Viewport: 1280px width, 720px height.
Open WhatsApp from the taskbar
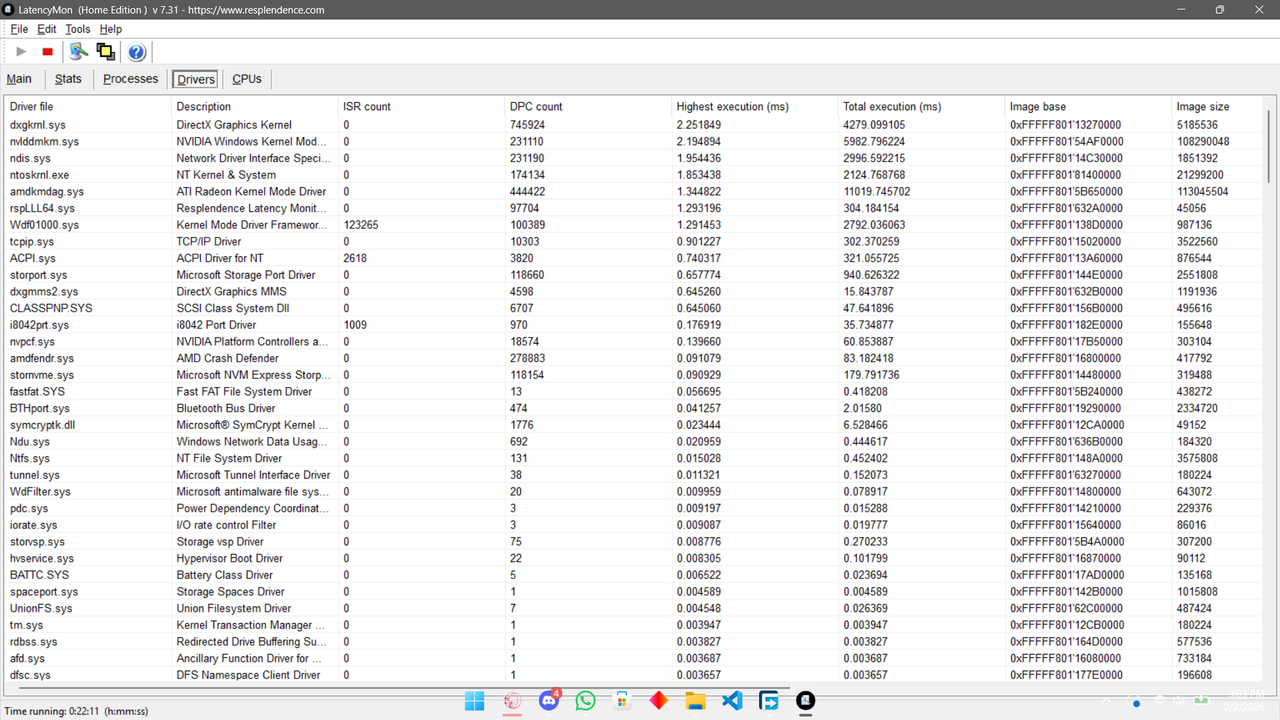[x=585, y=701]
